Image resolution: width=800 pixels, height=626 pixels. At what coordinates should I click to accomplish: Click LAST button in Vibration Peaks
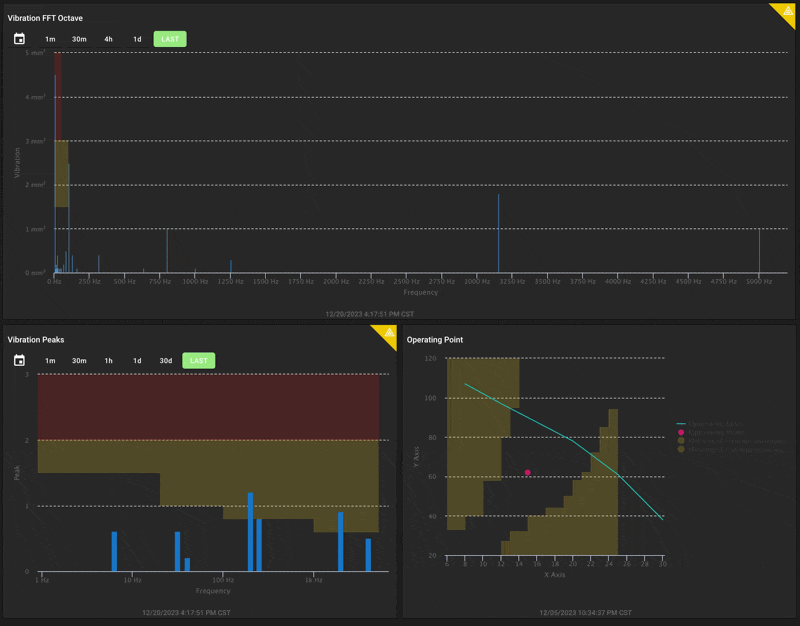click(x=198, y=361)
